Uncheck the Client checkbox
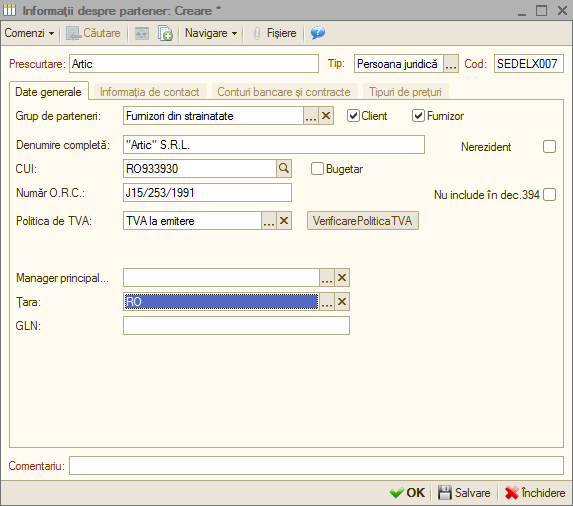 tap(353, 116)
